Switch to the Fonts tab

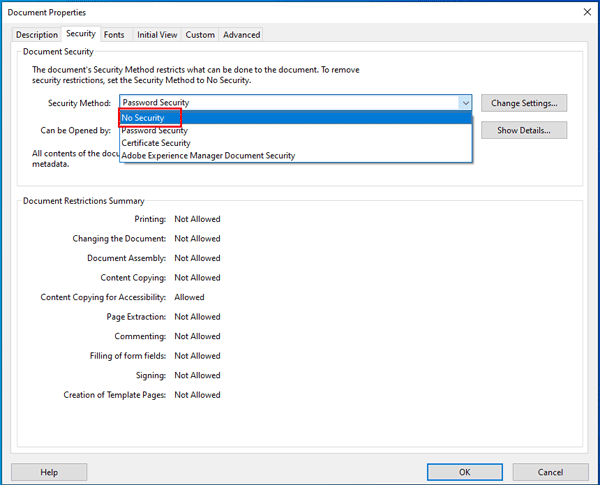click(114, 34)
